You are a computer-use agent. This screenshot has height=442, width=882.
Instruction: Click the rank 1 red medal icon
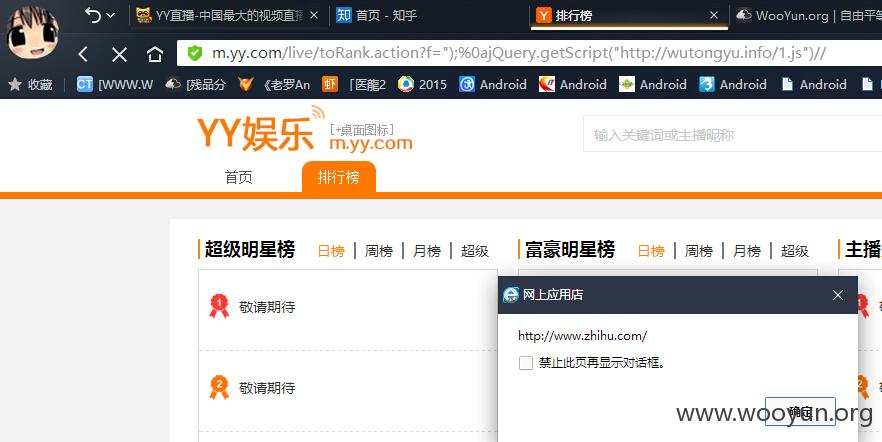(x=219, y=306)
